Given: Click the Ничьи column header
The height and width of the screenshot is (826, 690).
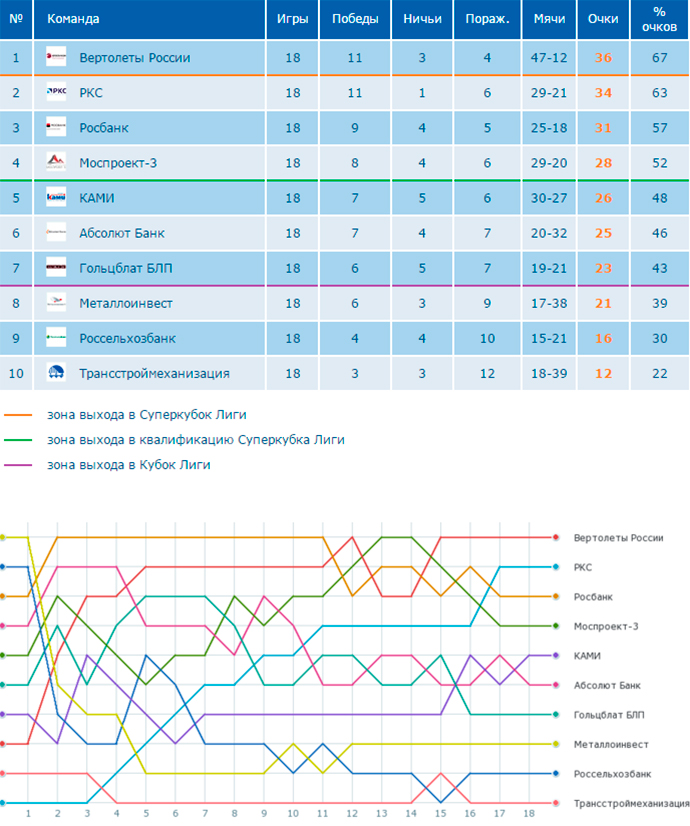Looking at the screenshot, I should pyautogui.click(x=422, y=19).
